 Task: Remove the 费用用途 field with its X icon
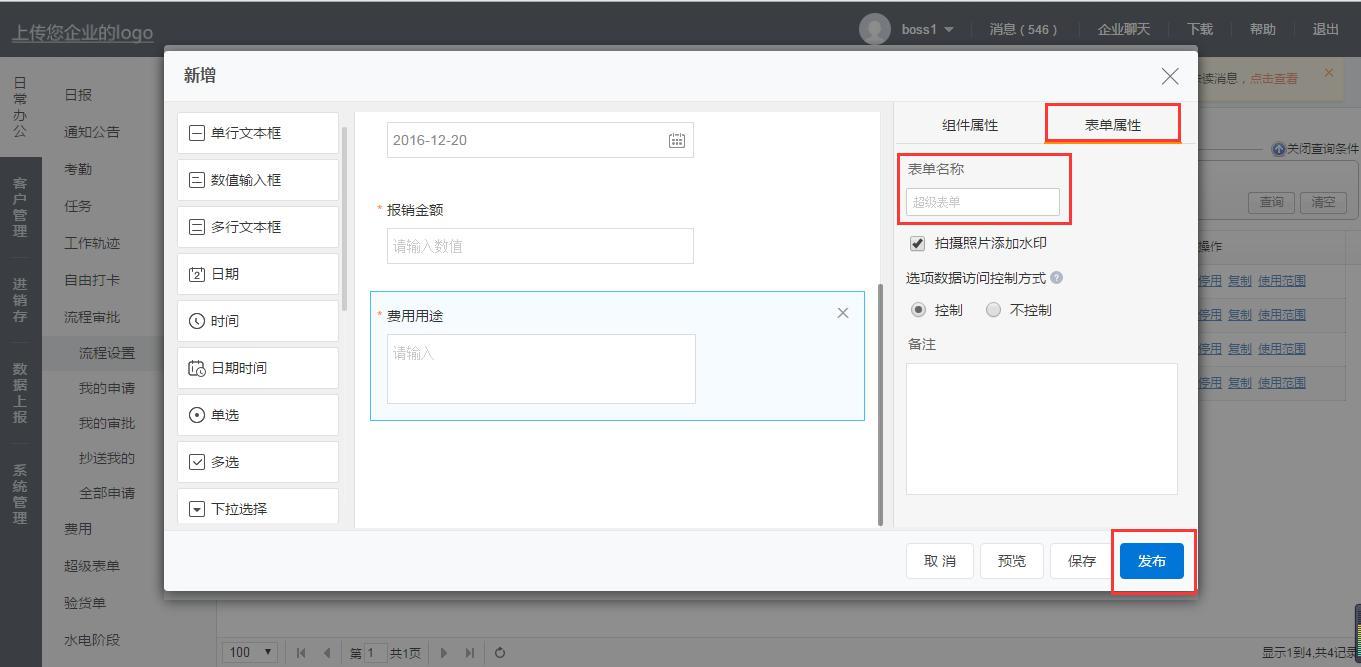click(842, 313)
